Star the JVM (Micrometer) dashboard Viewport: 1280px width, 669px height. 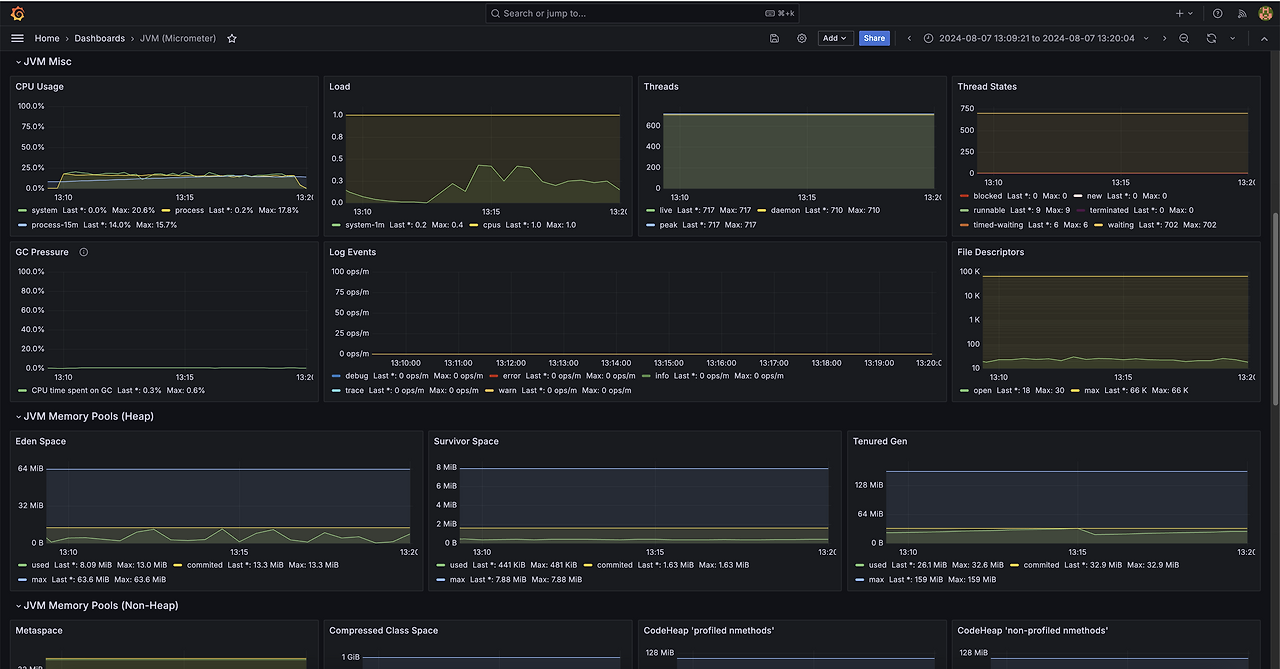click(x=232, y=38)
